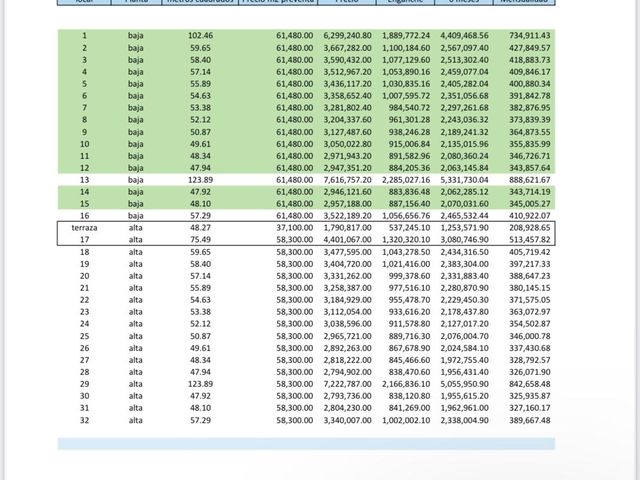640x480 pixels.
Task: Click the 346,726.71 mensualidad for local 11
Action: [530, 156]
